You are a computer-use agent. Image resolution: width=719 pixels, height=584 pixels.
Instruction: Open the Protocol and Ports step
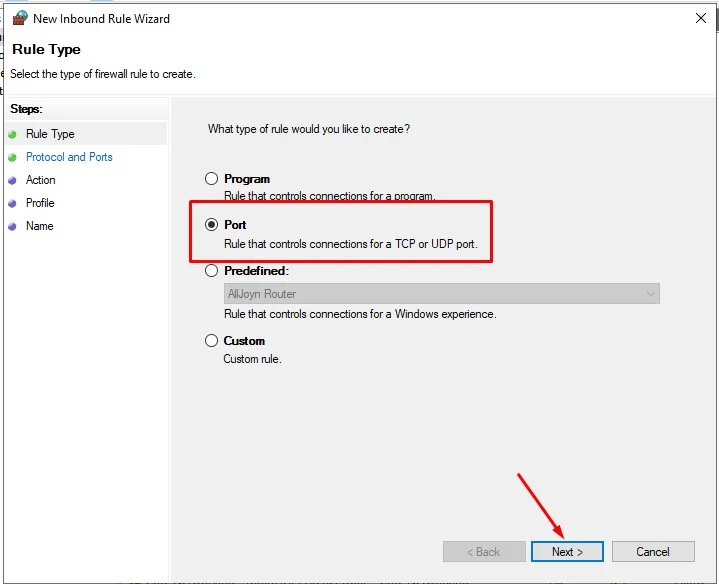pos(69,157)
